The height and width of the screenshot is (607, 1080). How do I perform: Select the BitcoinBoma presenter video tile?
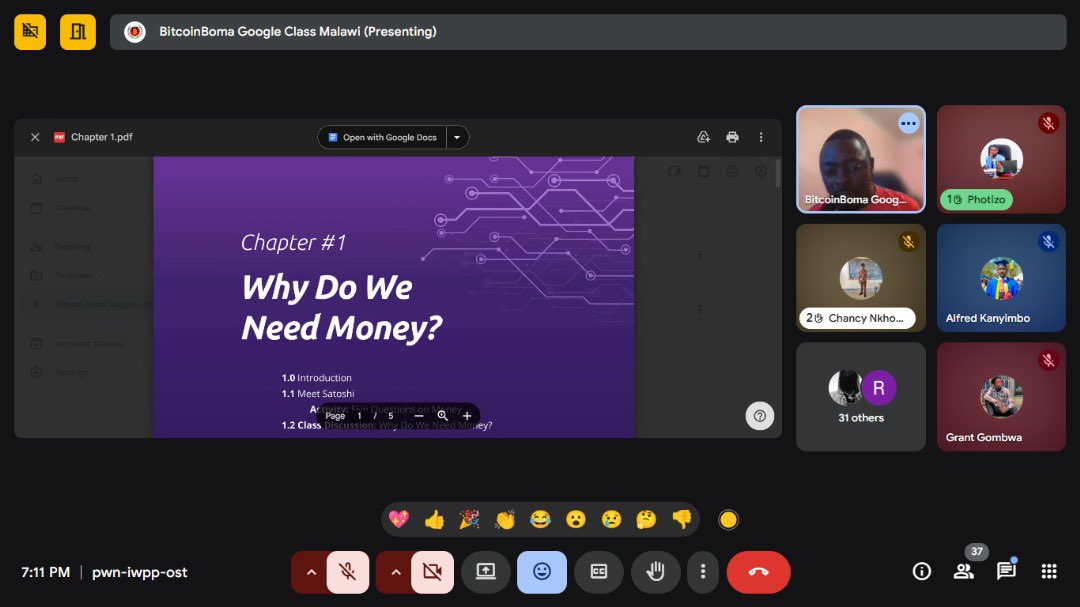861,159
